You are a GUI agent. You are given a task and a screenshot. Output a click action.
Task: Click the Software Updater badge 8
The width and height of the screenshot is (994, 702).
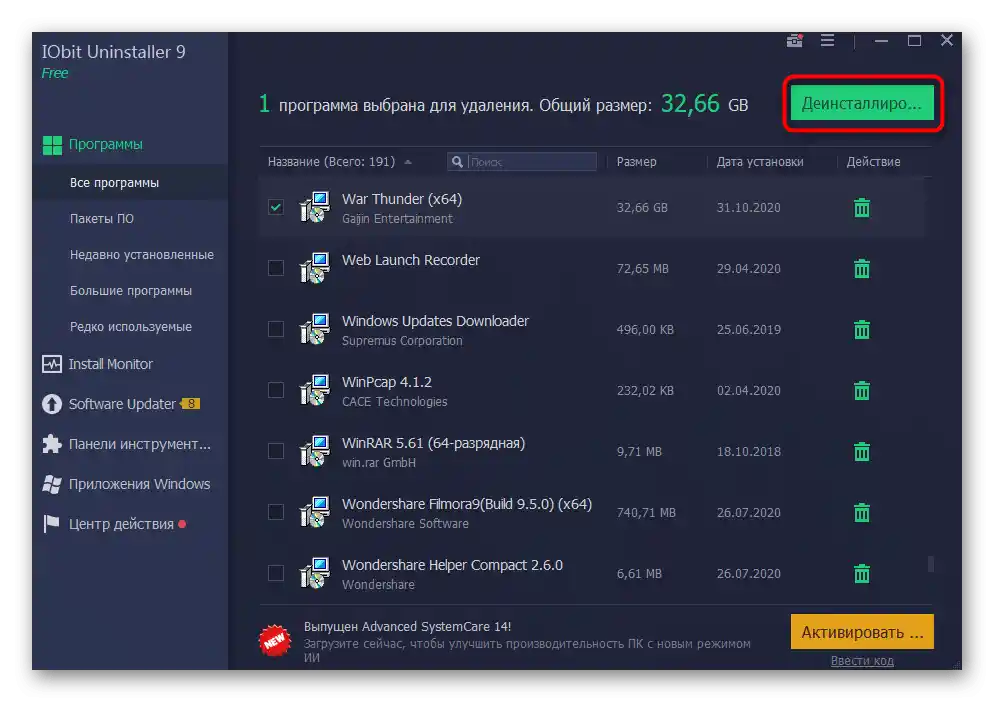coord(191,403)
